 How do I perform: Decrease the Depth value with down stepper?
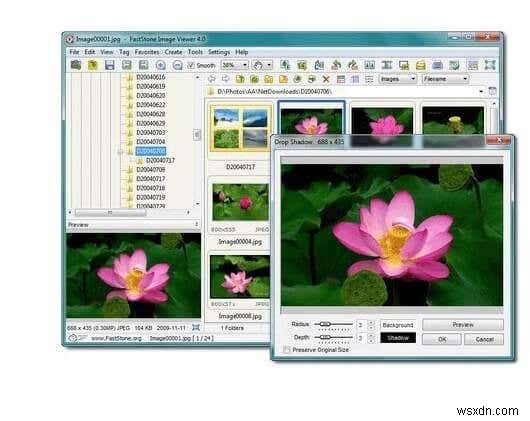coord(371,341)
